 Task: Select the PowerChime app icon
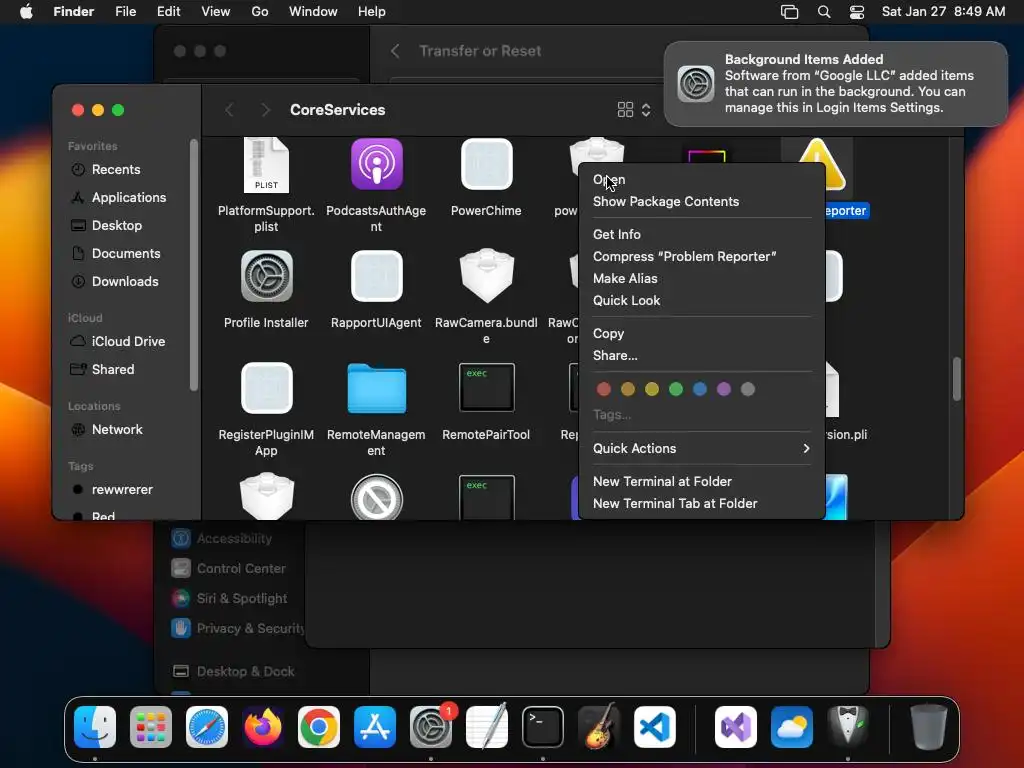tap(486, 164)
